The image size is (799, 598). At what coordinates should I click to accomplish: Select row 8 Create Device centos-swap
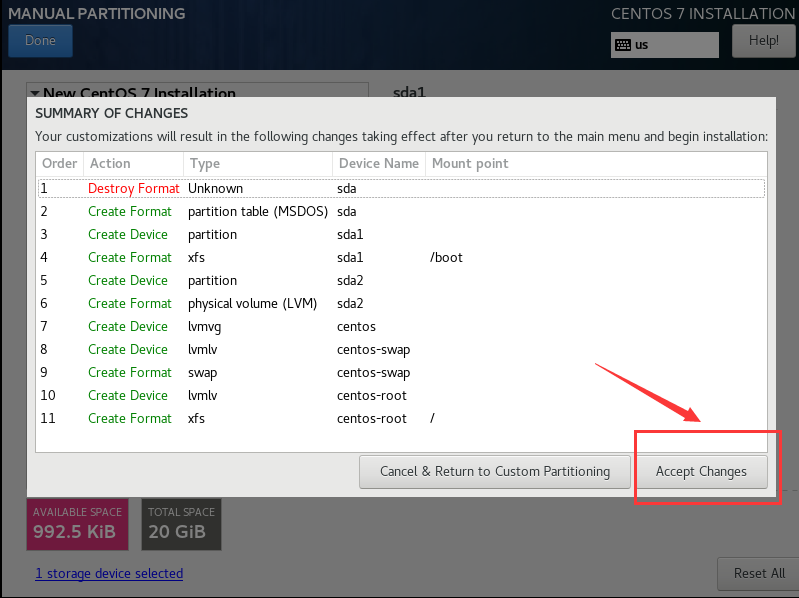click(x=401, y=349)
